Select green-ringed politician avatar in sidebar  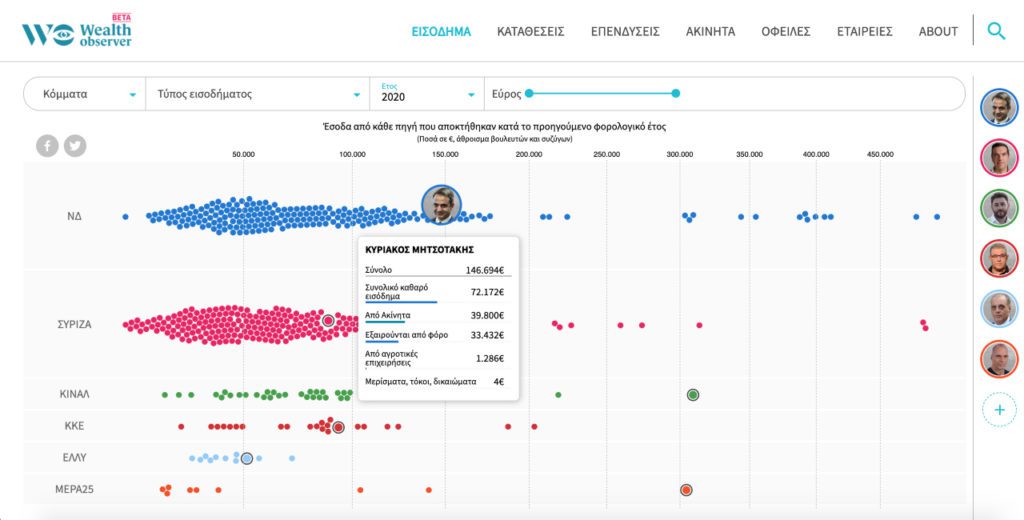pyautogui.click(x=999, y=208)
